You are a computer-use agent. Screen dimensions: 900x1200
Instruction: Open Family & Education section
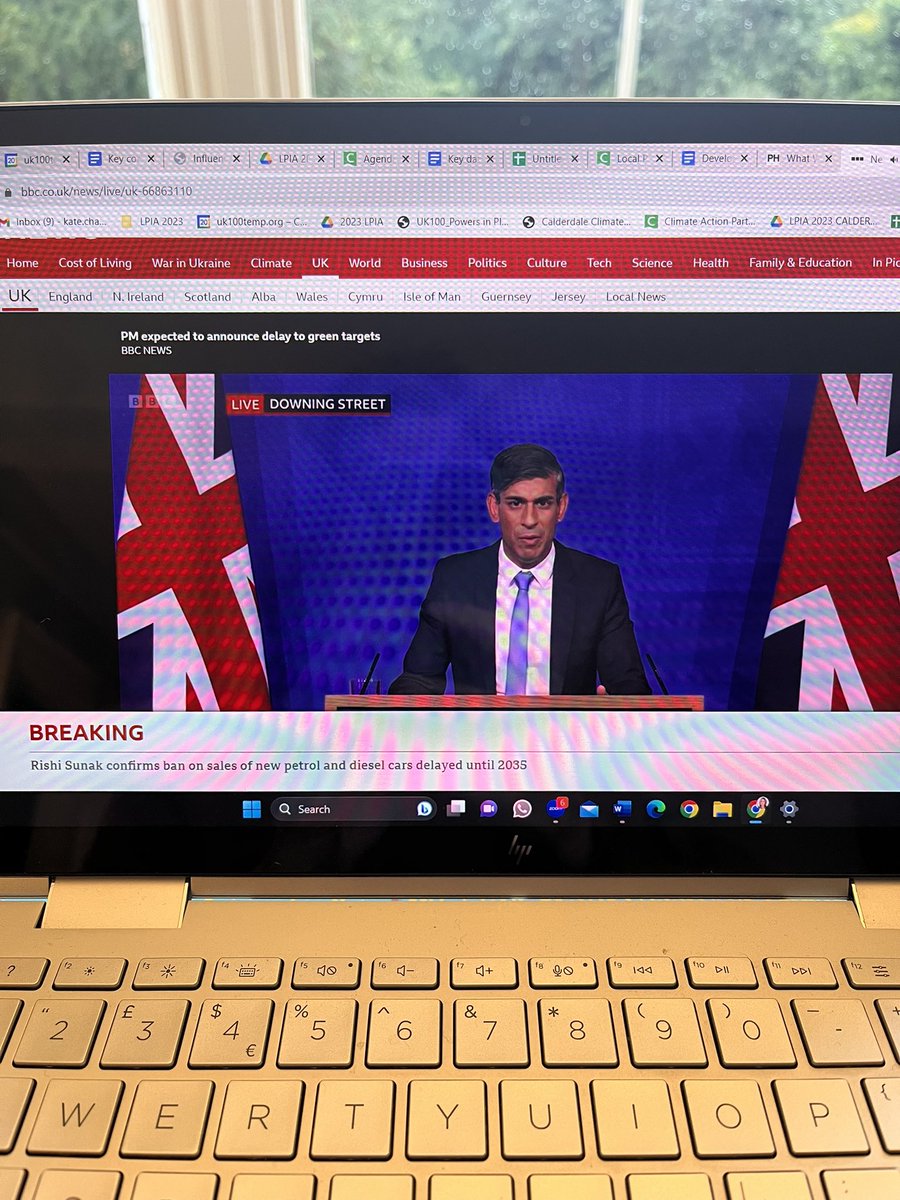(801, 263)
